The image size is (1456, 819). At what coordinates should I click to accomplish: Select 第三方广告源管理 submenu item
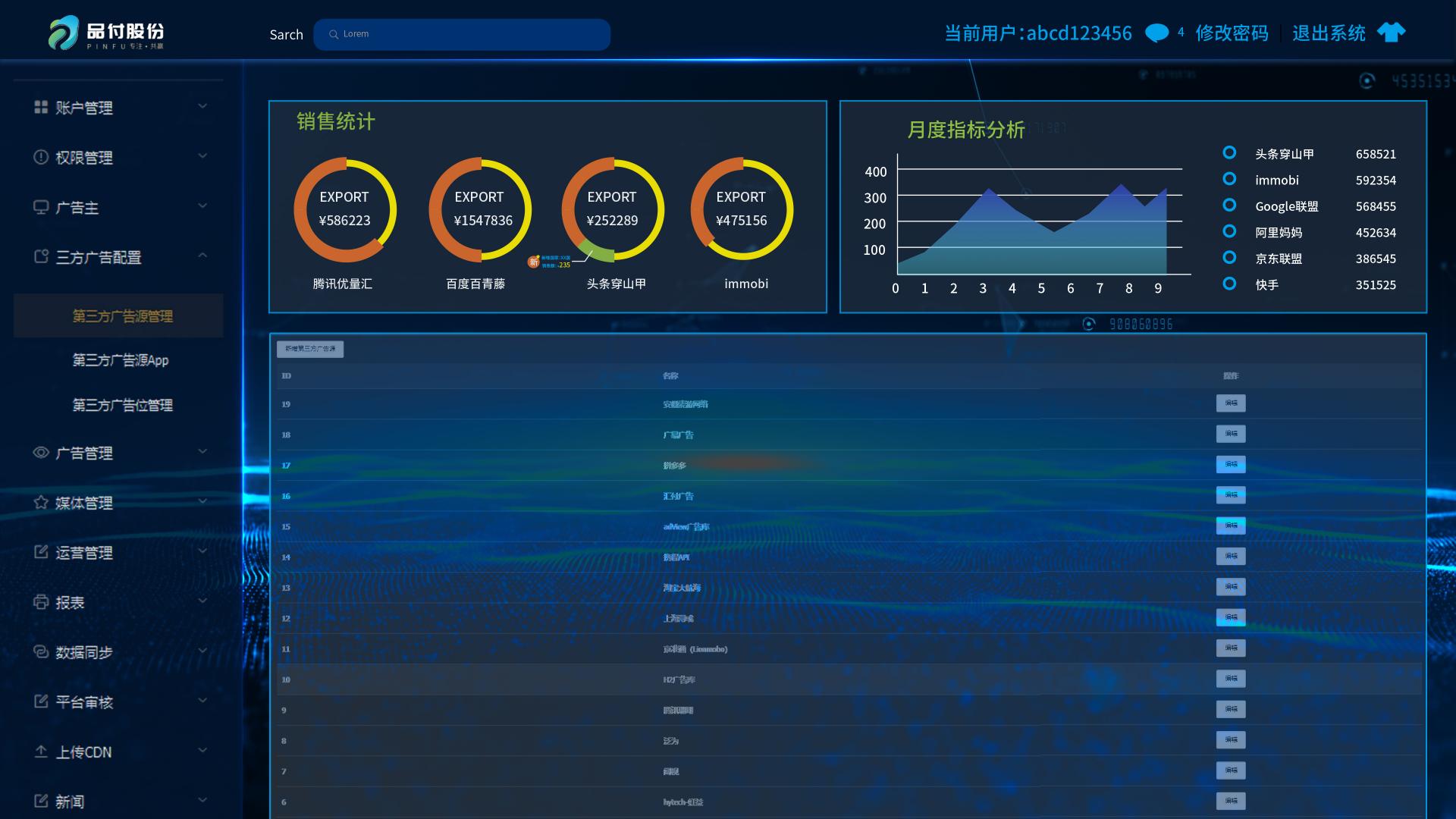(118, 315)
